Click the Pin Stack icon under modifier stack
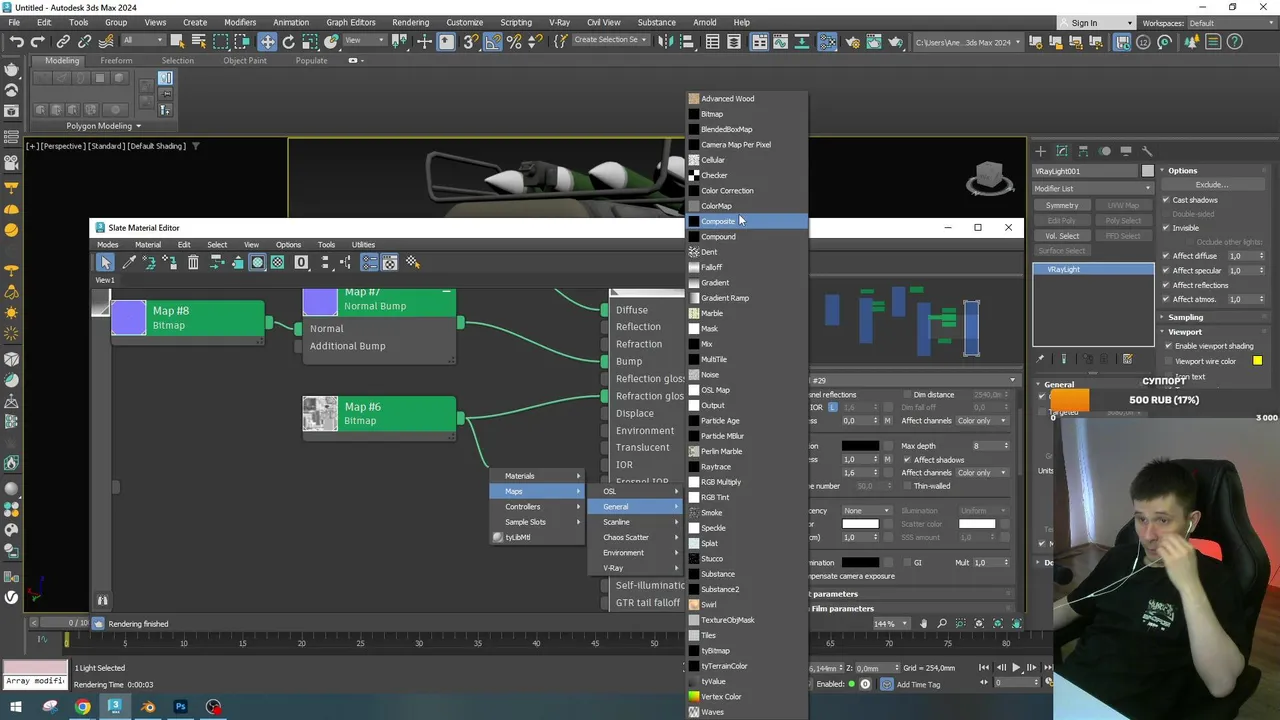Image resolution: width=1280 pixels, height=720 pixels. pyautogui.click(x=1040, y=359)
